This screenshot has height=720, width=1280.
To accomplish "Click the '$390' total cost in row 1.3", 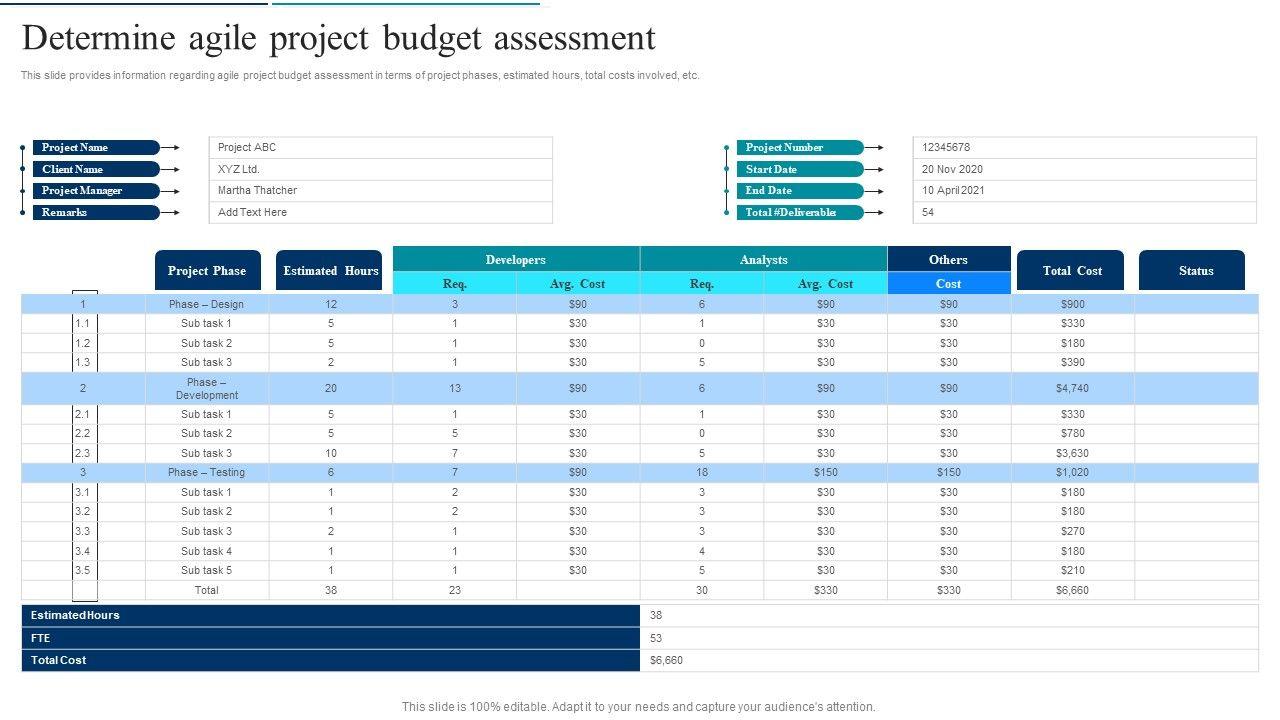I will [1072, 362].
